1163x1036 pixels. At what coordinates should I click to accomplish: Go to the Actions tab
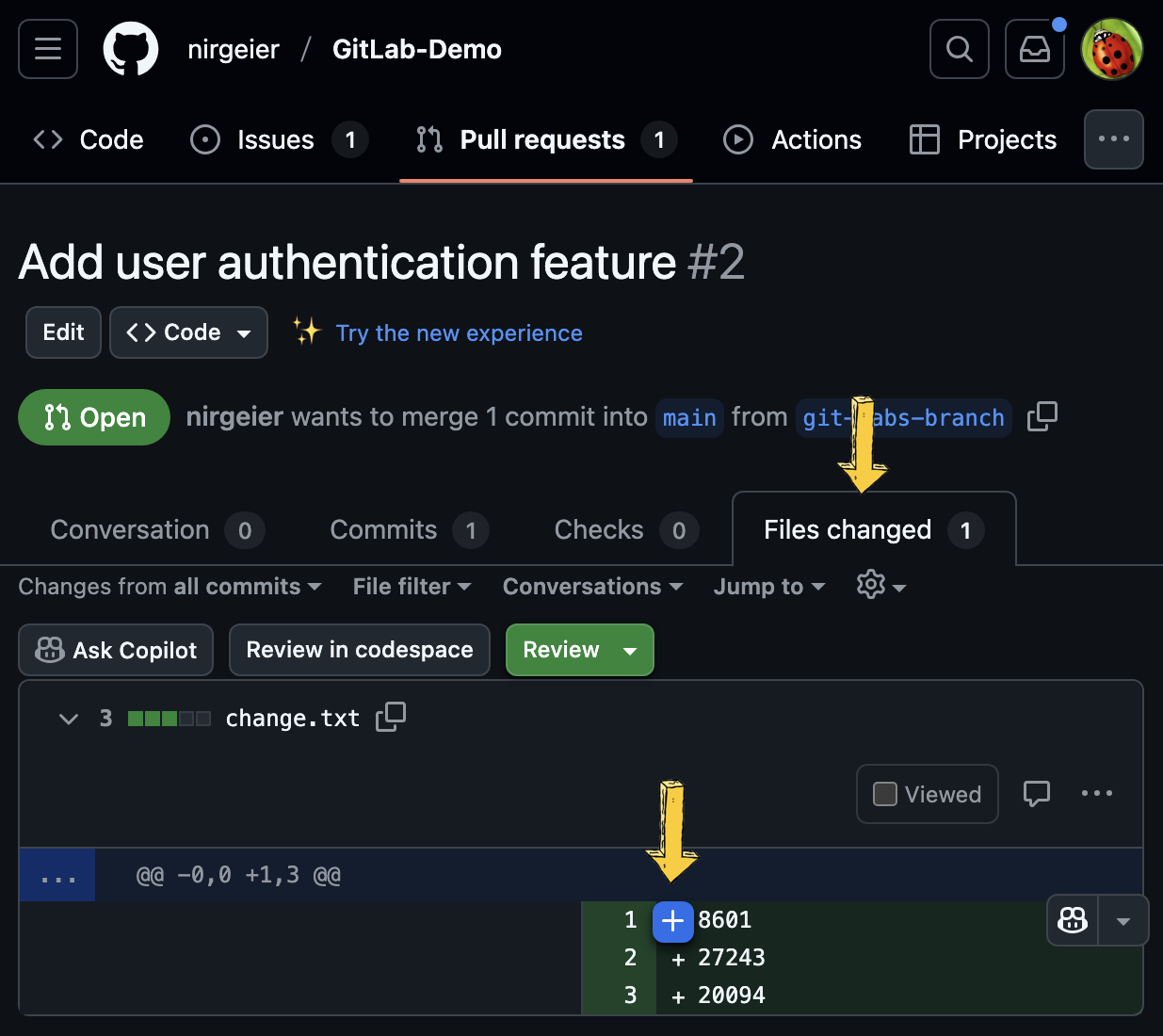(x=793, y=139)
